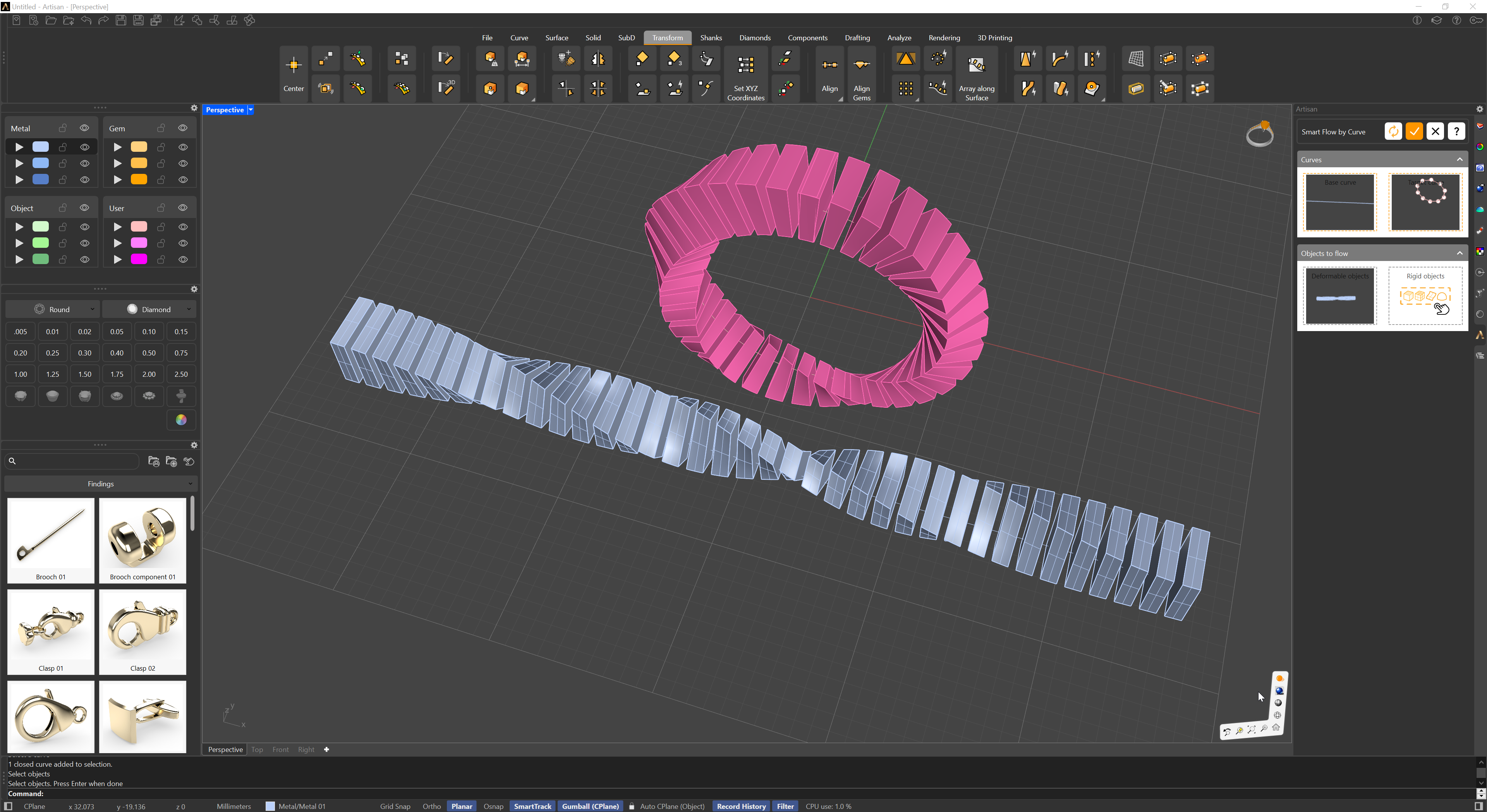
Task: Open Smart Flow by Curve help
Action: pyautogui.click(x=1456, y=132)
